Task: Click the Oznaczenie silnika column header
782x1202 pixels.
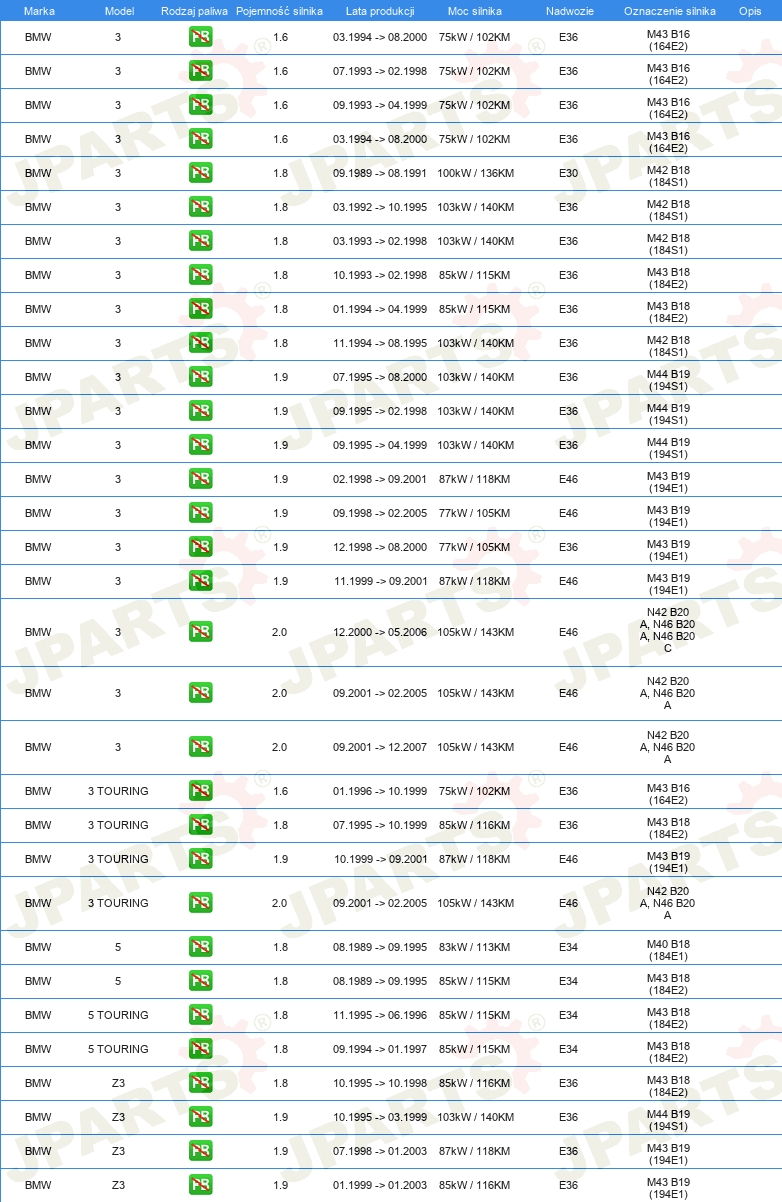Action: point(669,11)
